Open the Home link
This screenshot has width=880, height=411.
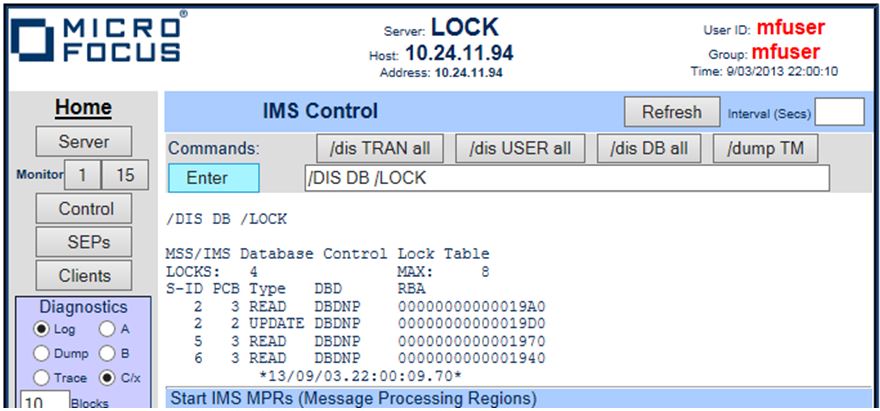pos(83,108)
